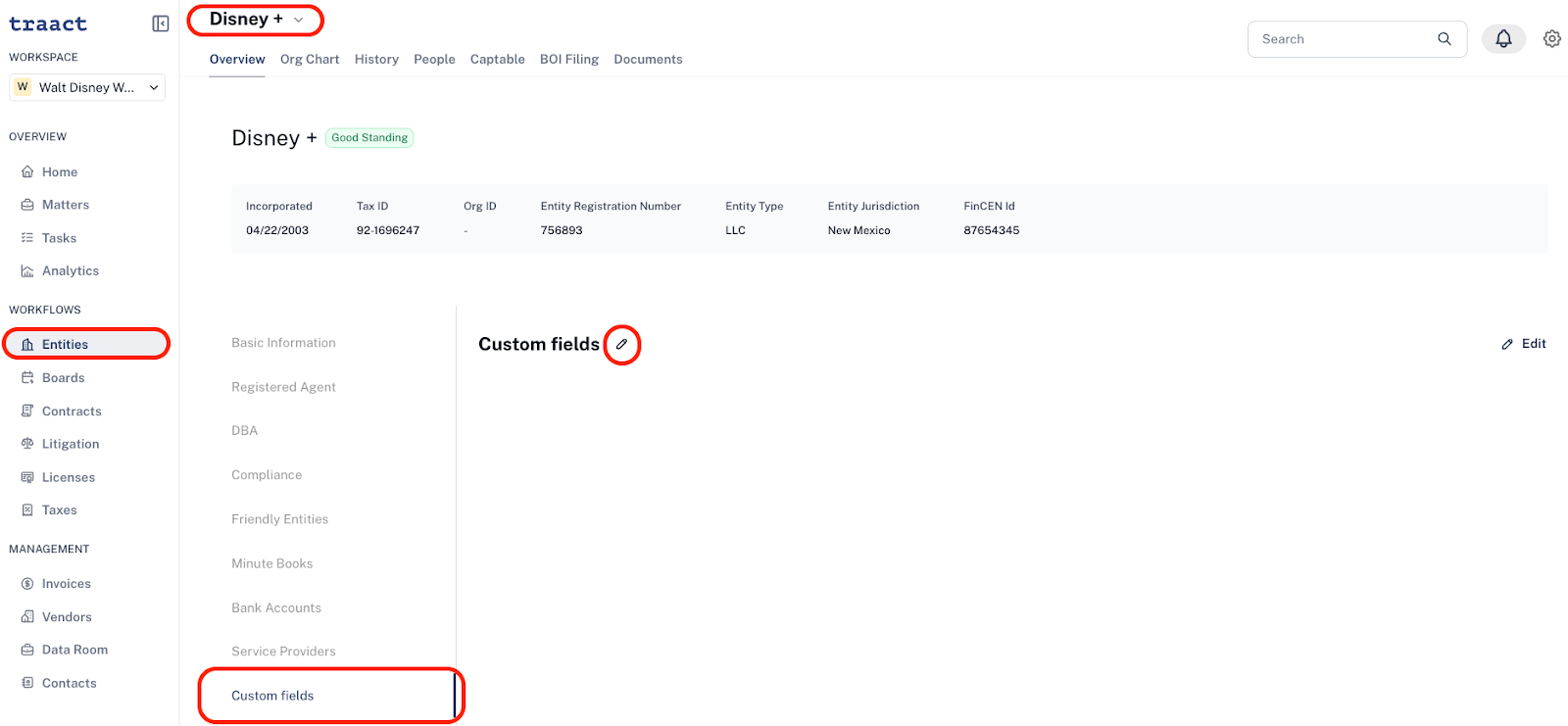This screenshot has width=1568, height=726.
Task: Click the Entity Registration Number 756893
Action: (x=562, y=230)
